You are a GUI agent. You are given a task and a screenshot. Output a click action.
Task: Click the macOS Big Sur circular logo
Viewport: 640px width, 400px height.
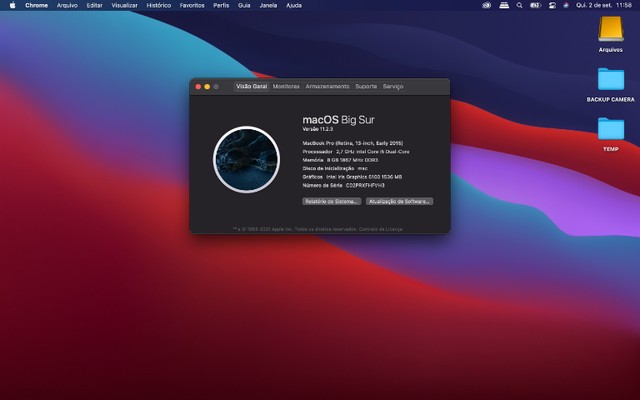pyautogui.click(x=247, y=159)
